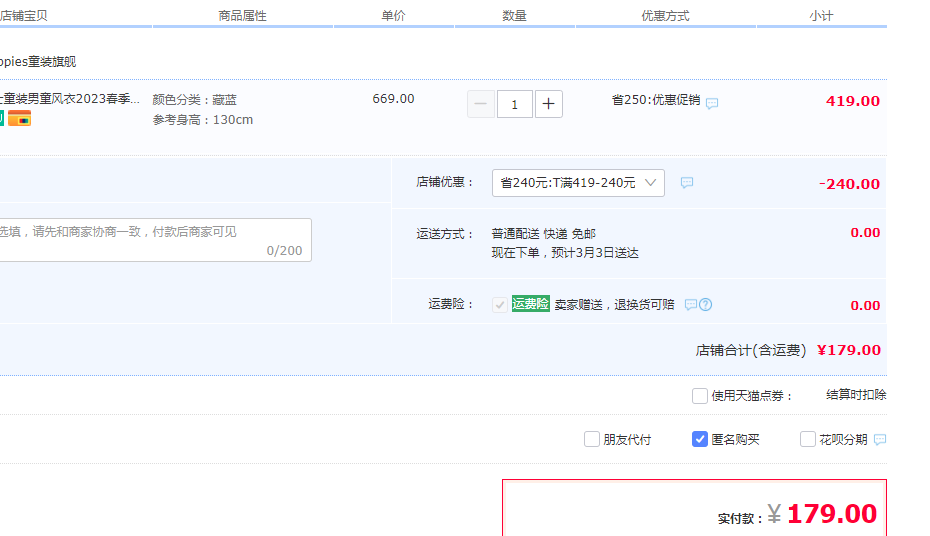This screenshot has width=930, height=536.
Task: Click the orange card icon under product name
Action: [20, 119]
